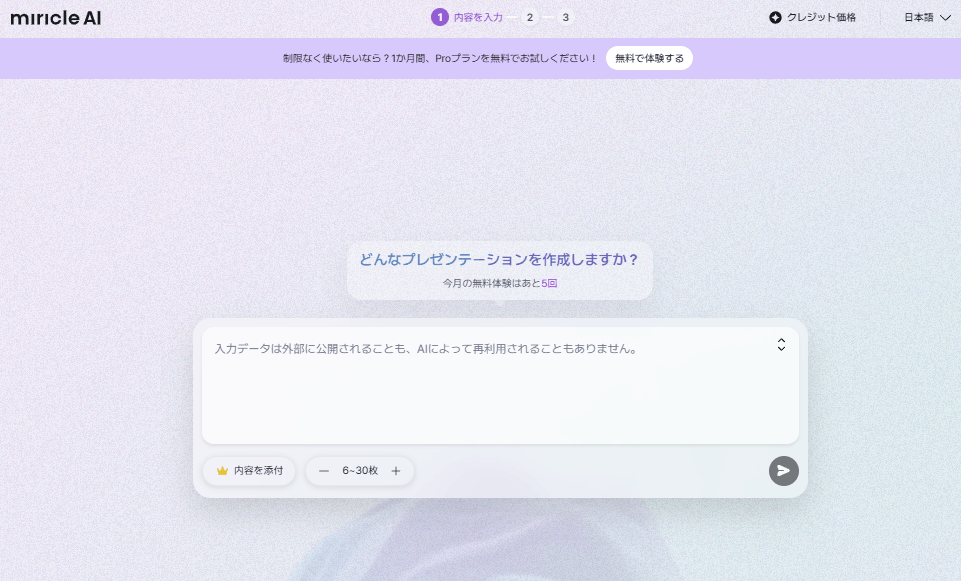Click the Pro plan promotion banner text
Screen dimensions: 961x581
(439, 58)
